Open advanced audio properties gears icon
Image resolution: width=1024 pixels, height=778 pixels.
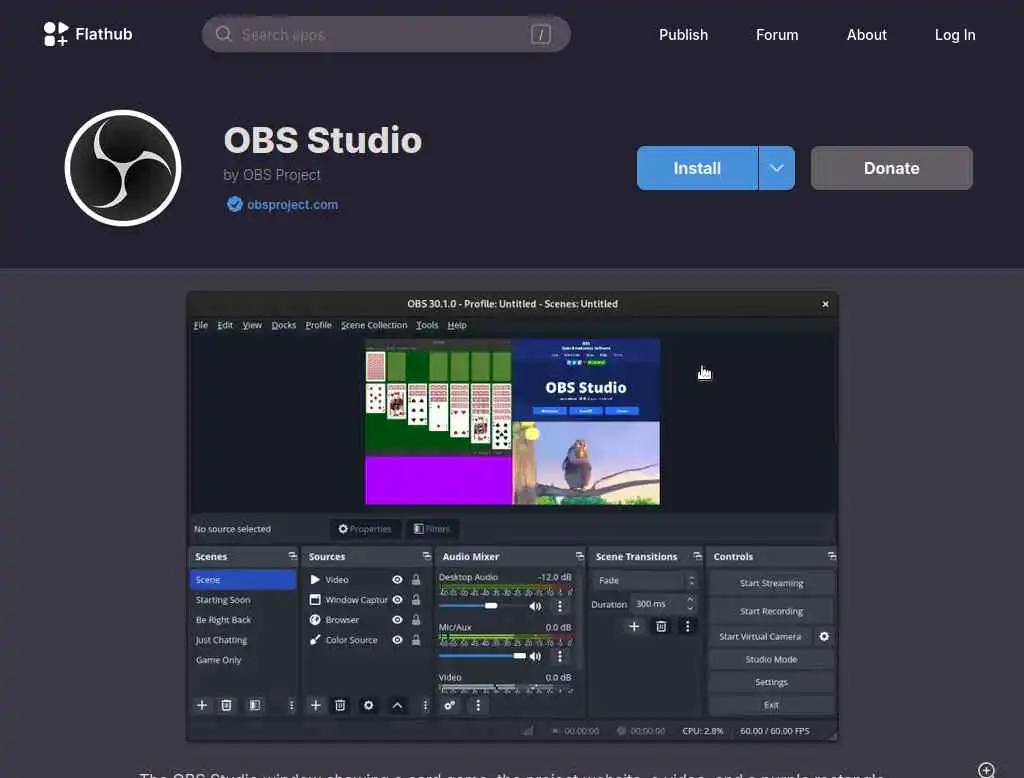[449, 705]
